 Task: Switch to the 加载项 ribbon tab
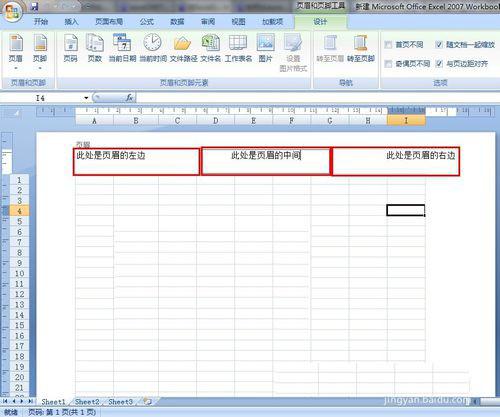pos(272,22)
